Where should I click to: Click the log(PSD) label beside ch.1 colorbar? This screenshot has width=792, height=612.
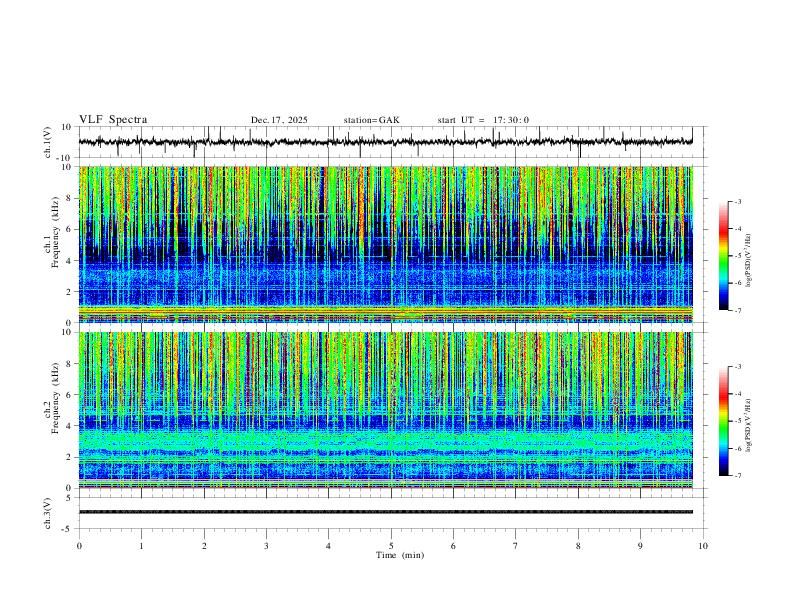pos(748,260)
